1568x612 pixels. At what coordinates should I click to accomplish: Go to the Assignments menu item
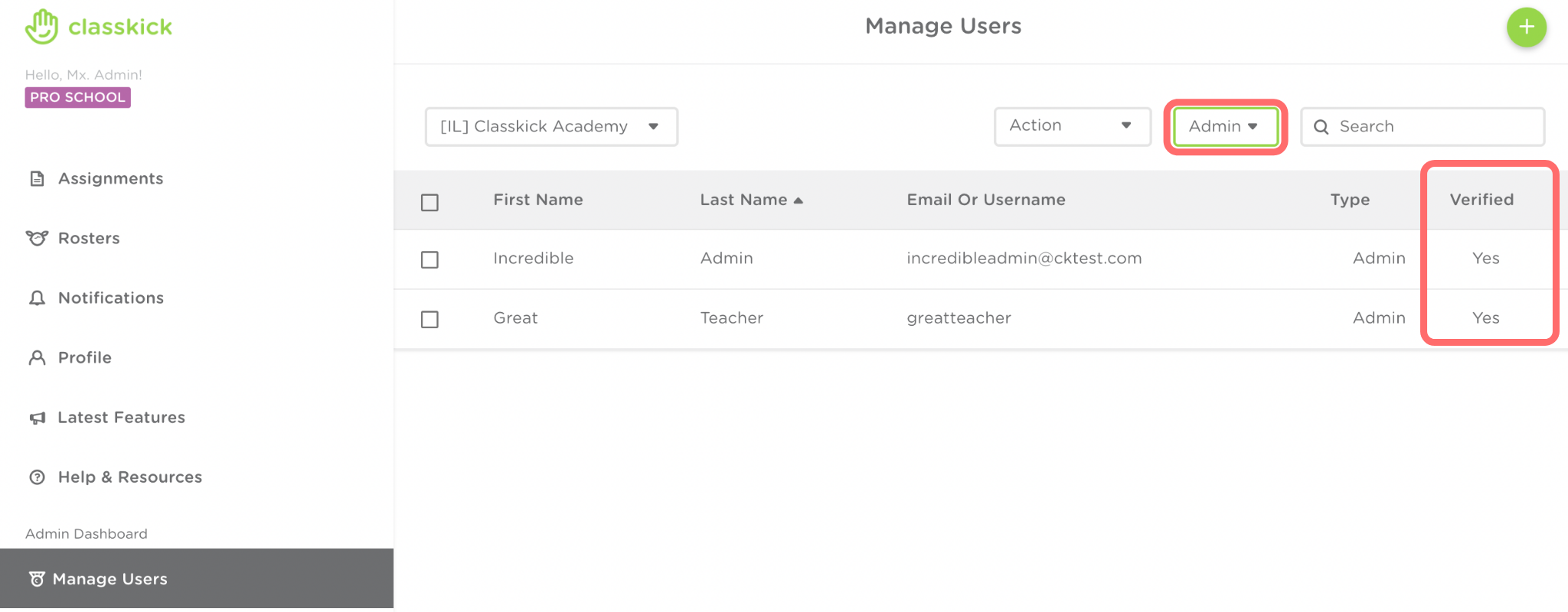[x=110, y=179]
